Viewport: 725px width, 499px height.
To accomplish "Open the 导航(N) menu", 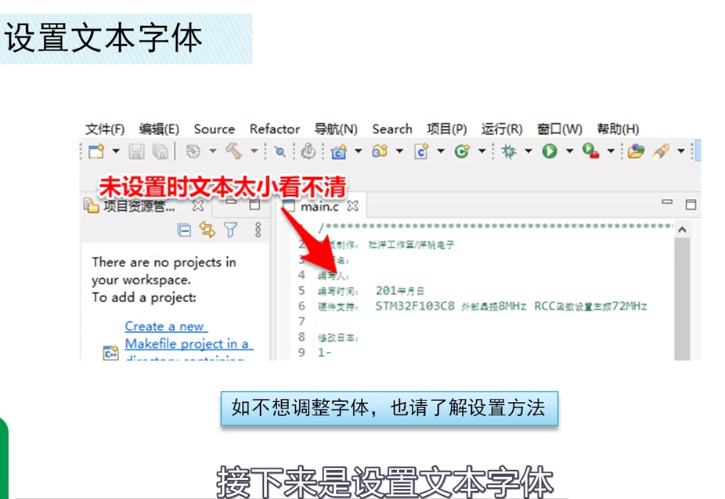I will coord(336,129).
